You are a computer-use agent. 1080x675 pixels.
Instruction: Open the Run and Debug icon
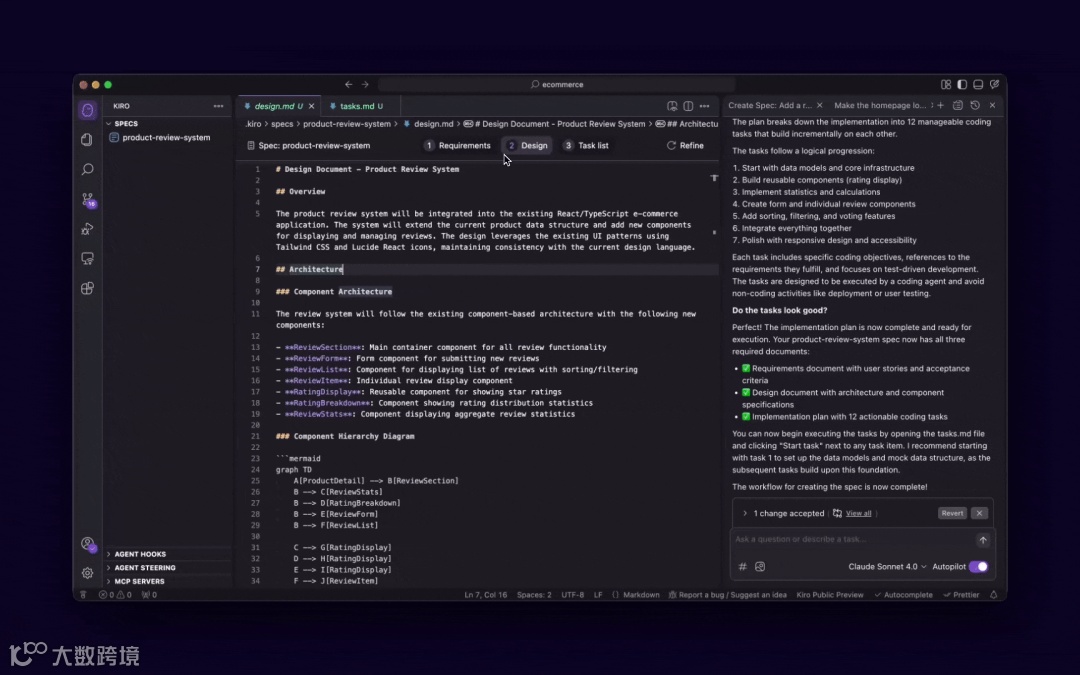87,229
